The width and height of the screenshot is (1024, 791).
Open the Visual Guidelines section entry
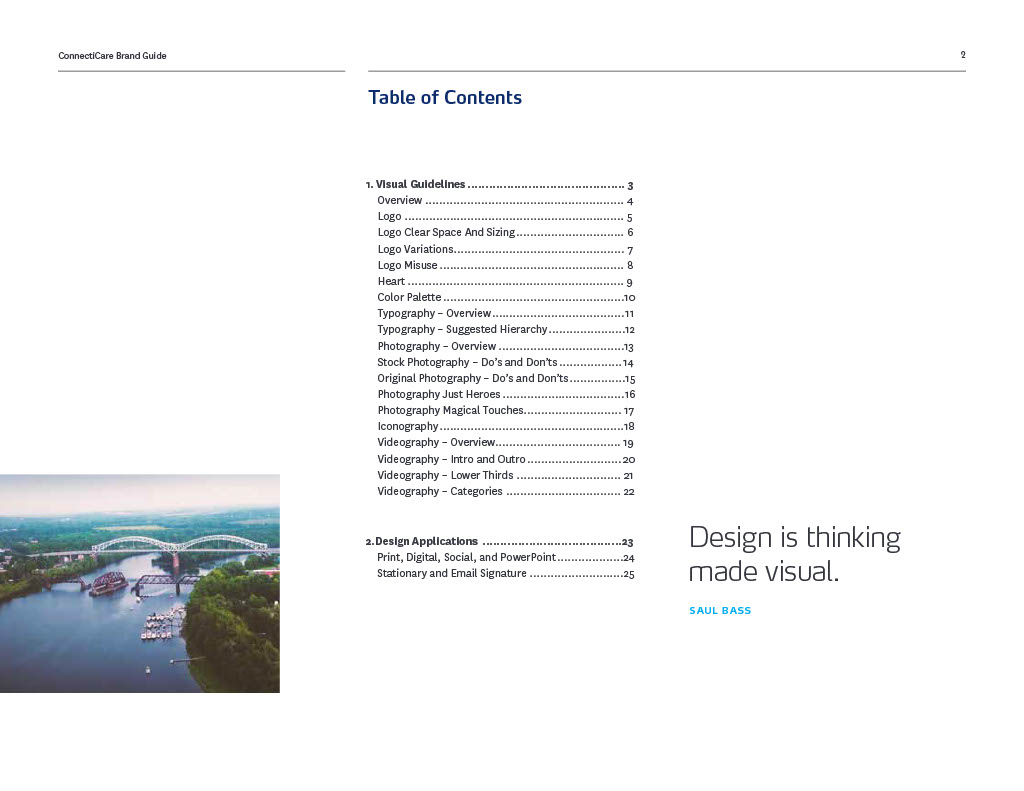pos(420,185)
